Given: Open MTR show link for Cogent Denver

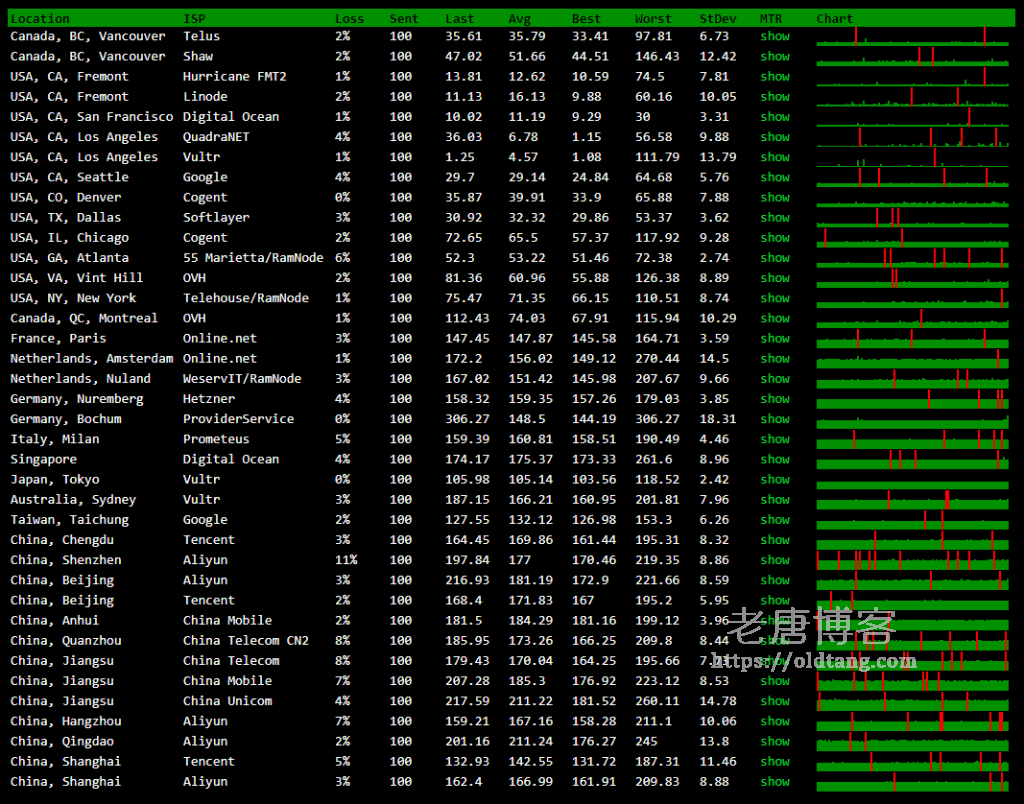Looking at the screenshot, I should (x=774, y=198).
